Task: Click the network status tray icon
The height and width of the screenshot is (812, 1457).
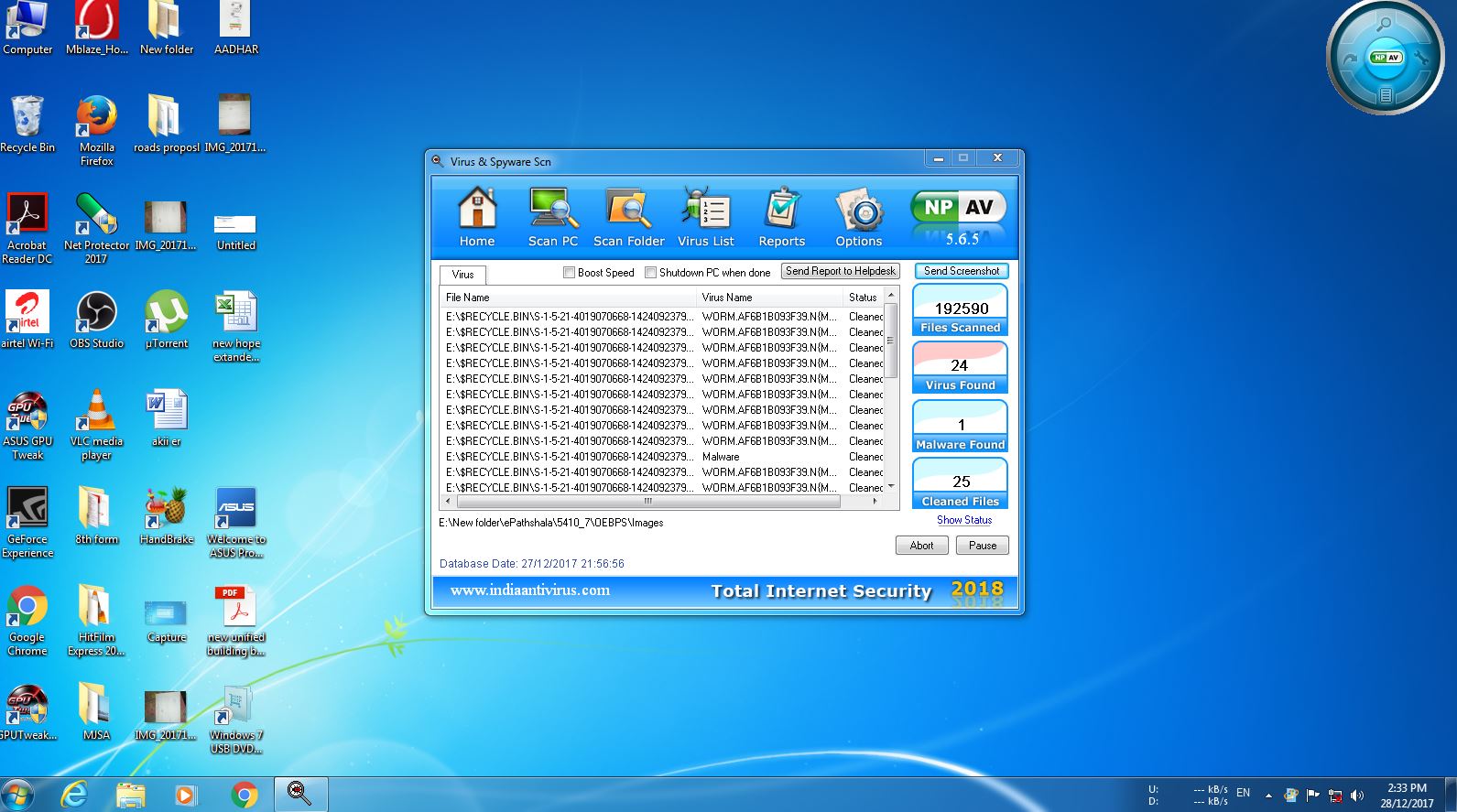Action: [x=1335, y=795]
